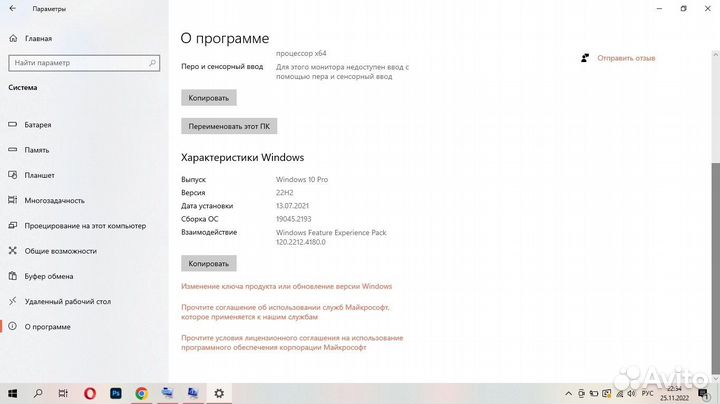Click the scrollbar down arrow
The image size is (720, 404).
pyautogui.click(x=716, y=378)
